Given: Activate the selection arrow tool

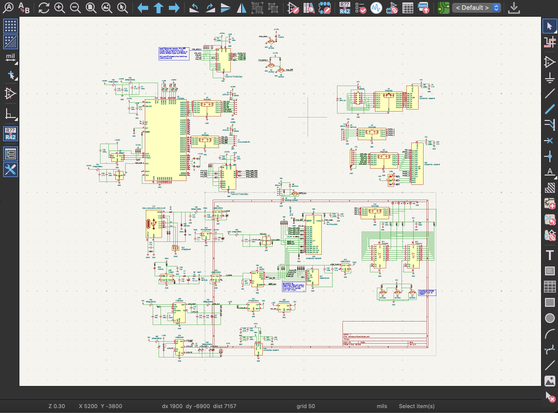Looking at the screenshot, I should 549,26.
